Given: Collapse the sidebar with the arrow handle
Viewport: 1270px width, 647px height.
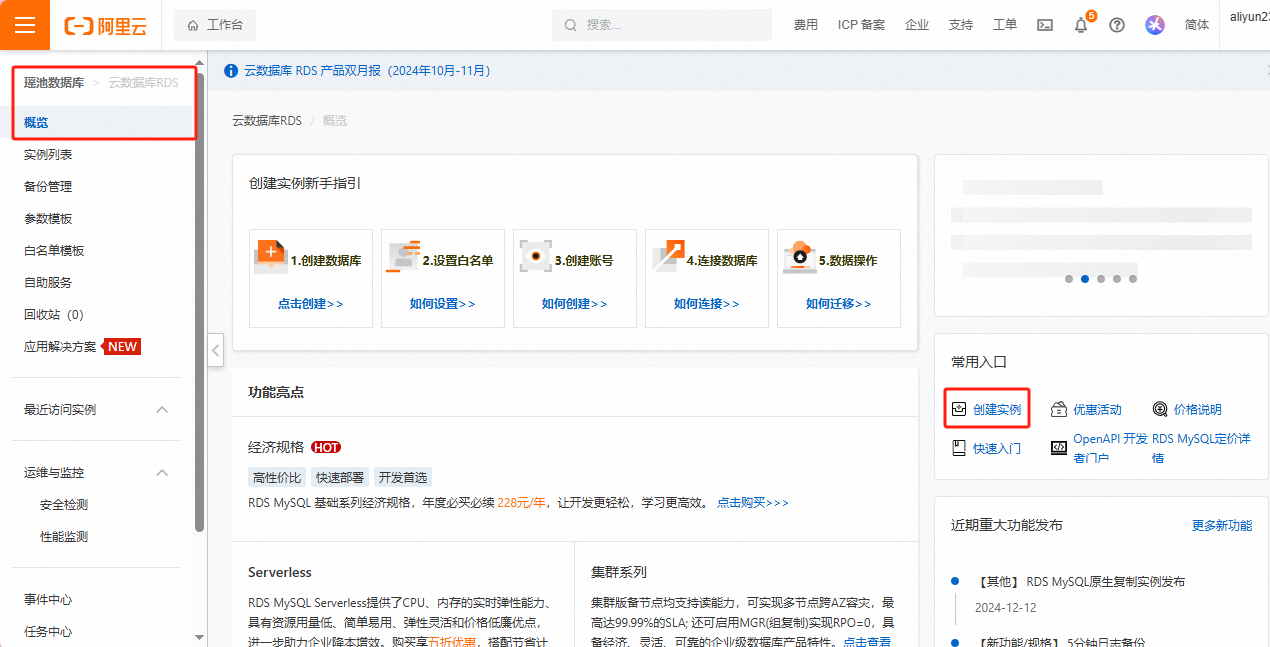Looking at the screenshot, I should point(215,350).
